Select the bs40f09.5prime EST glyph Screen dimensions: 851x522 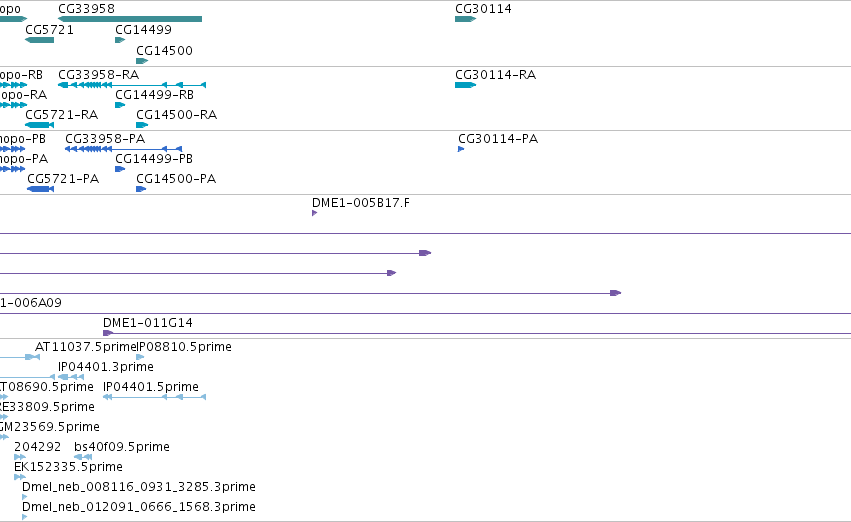pos(83,456)
